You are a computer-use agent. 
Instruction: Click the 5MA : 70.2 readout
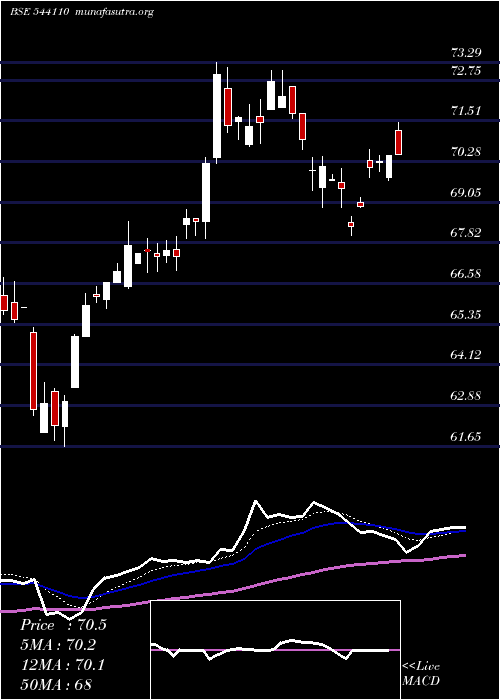(58, 645)
